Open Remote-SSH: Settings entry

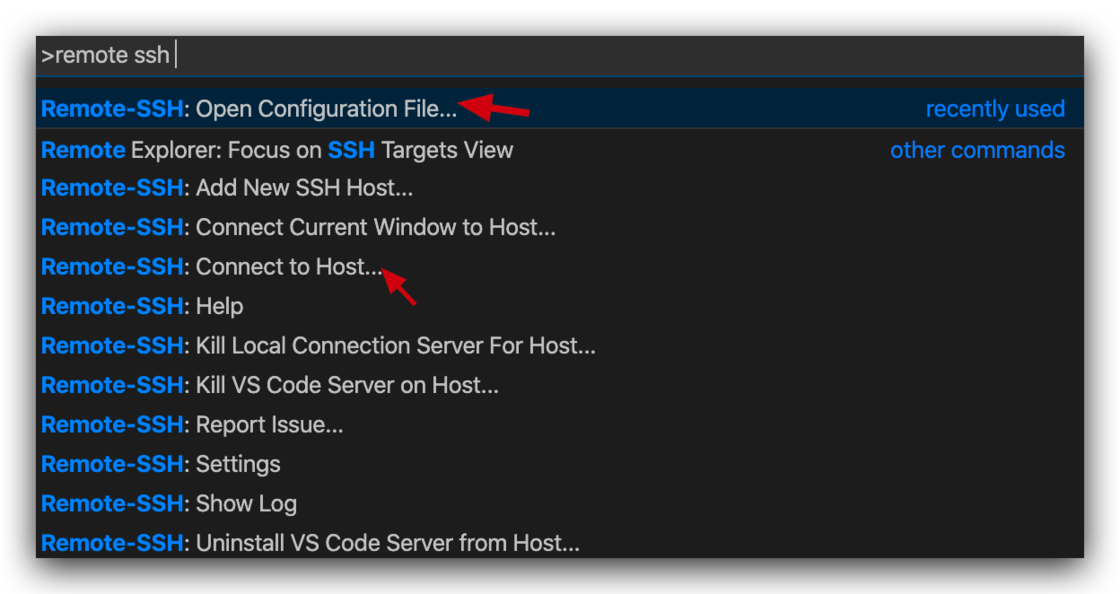coord(160,464)
